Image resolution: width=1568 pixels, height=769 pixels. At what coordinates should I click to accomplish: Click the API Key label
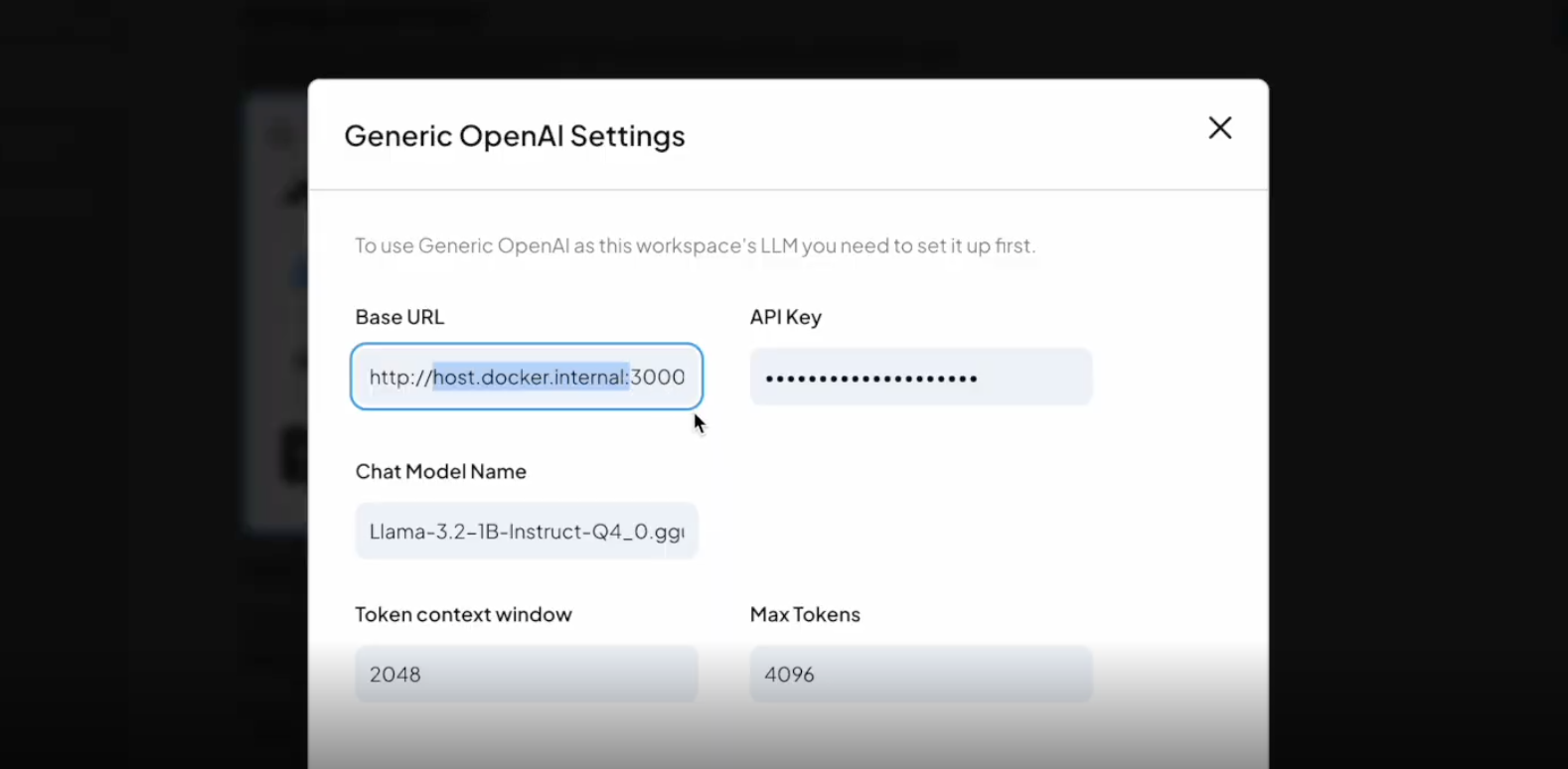coord(785,317)
